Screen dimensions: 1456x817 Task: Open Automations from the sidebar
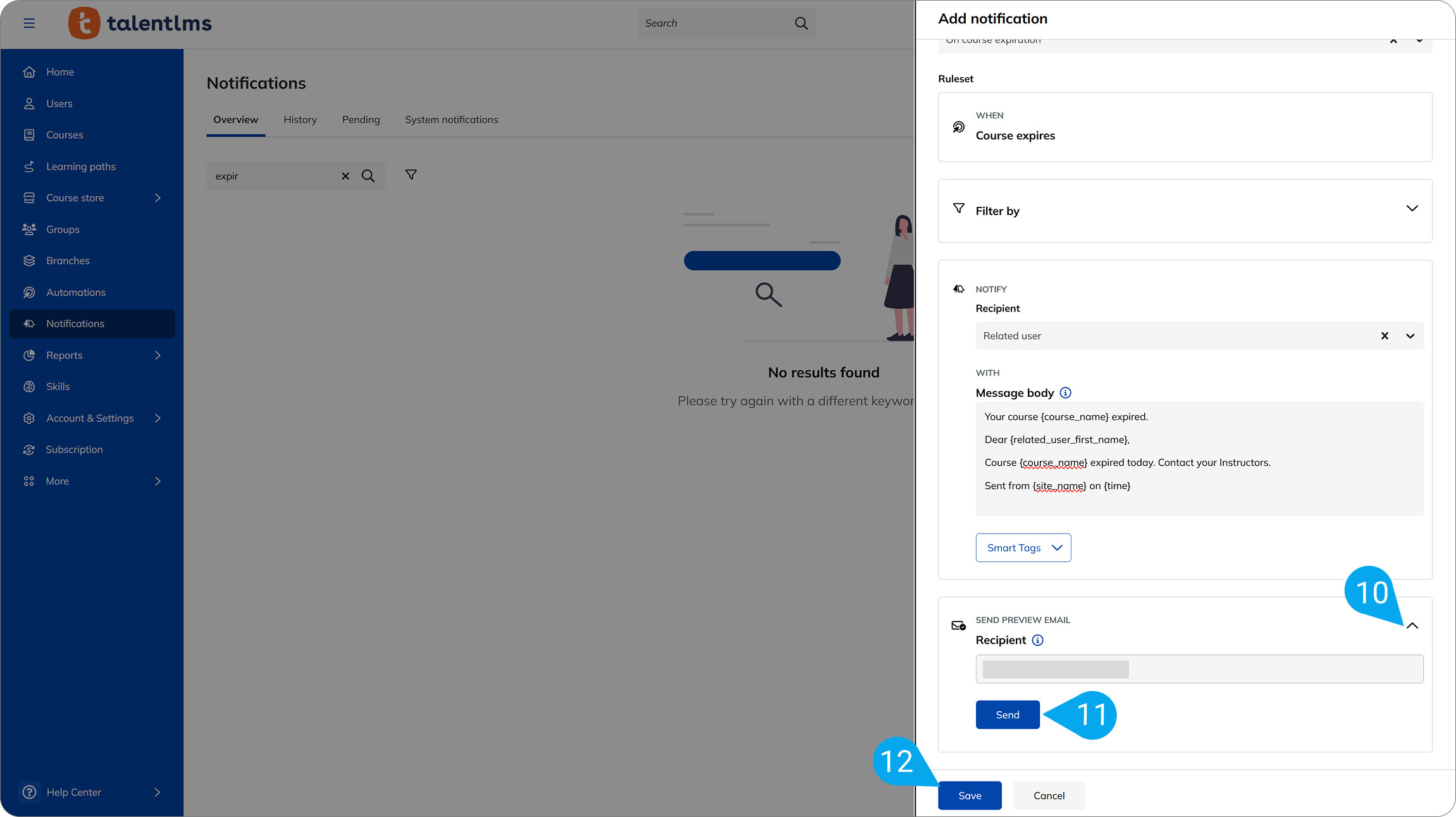75,292
